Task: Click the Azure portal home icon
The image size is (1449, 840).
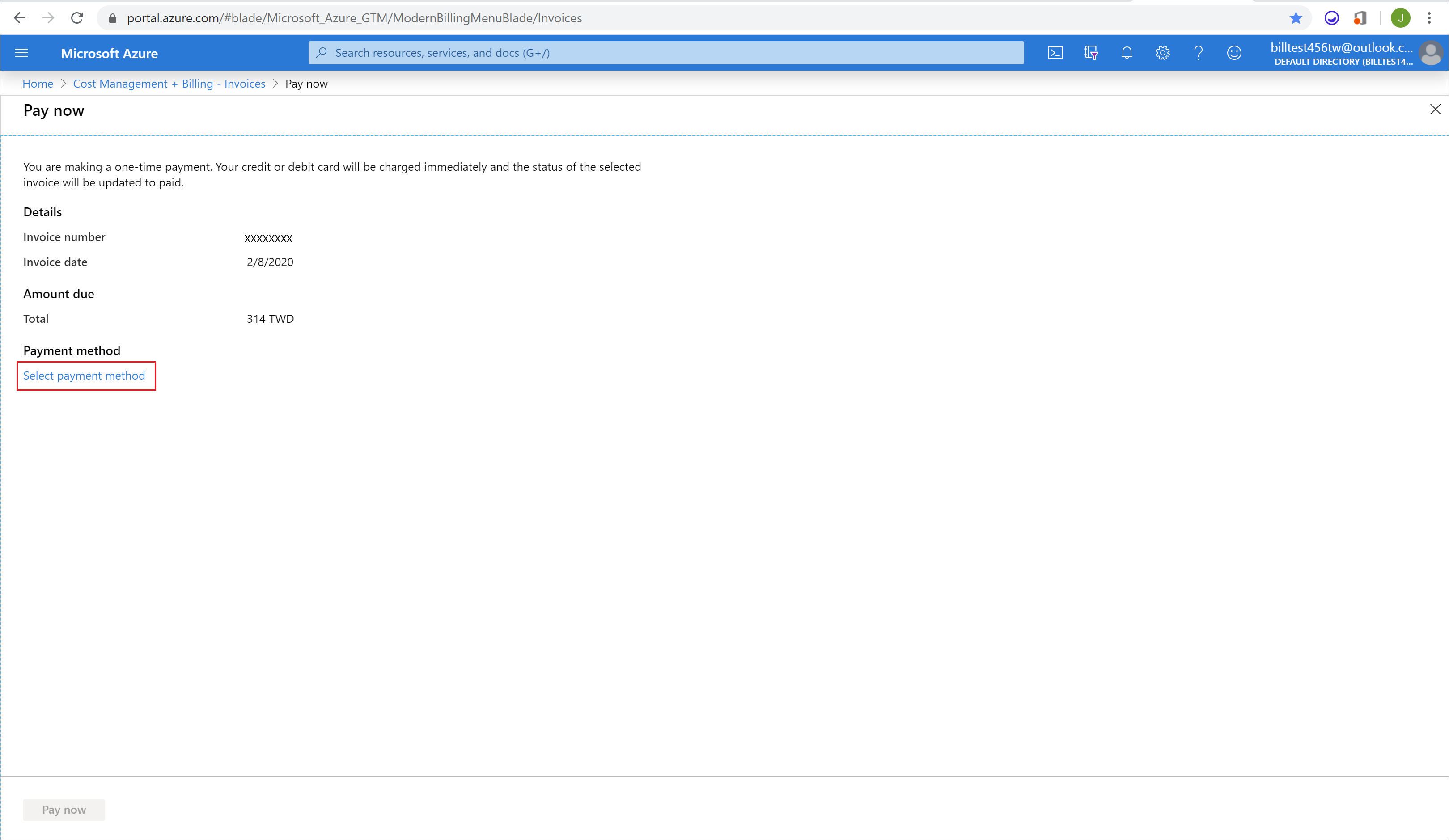Action: (x=38, y=83)
